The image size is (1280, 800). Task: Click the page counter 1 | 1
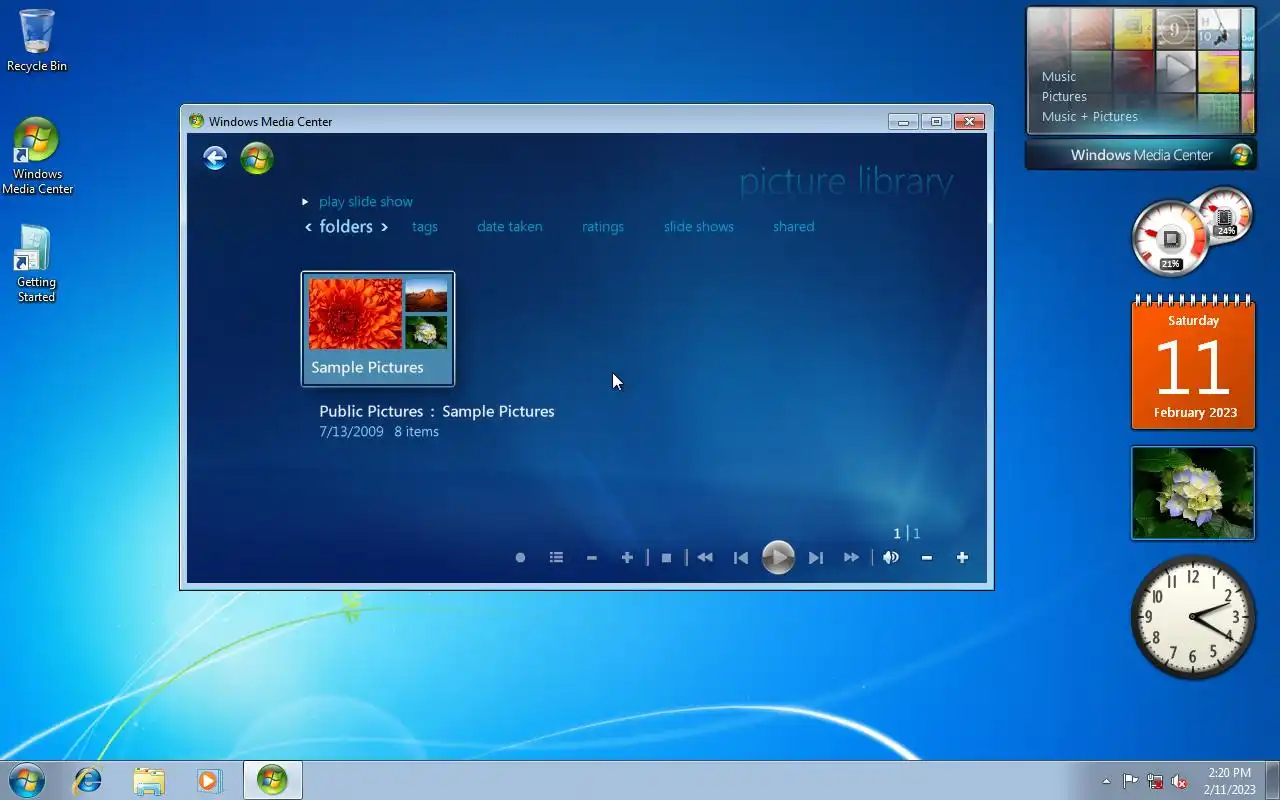(907, 534)
